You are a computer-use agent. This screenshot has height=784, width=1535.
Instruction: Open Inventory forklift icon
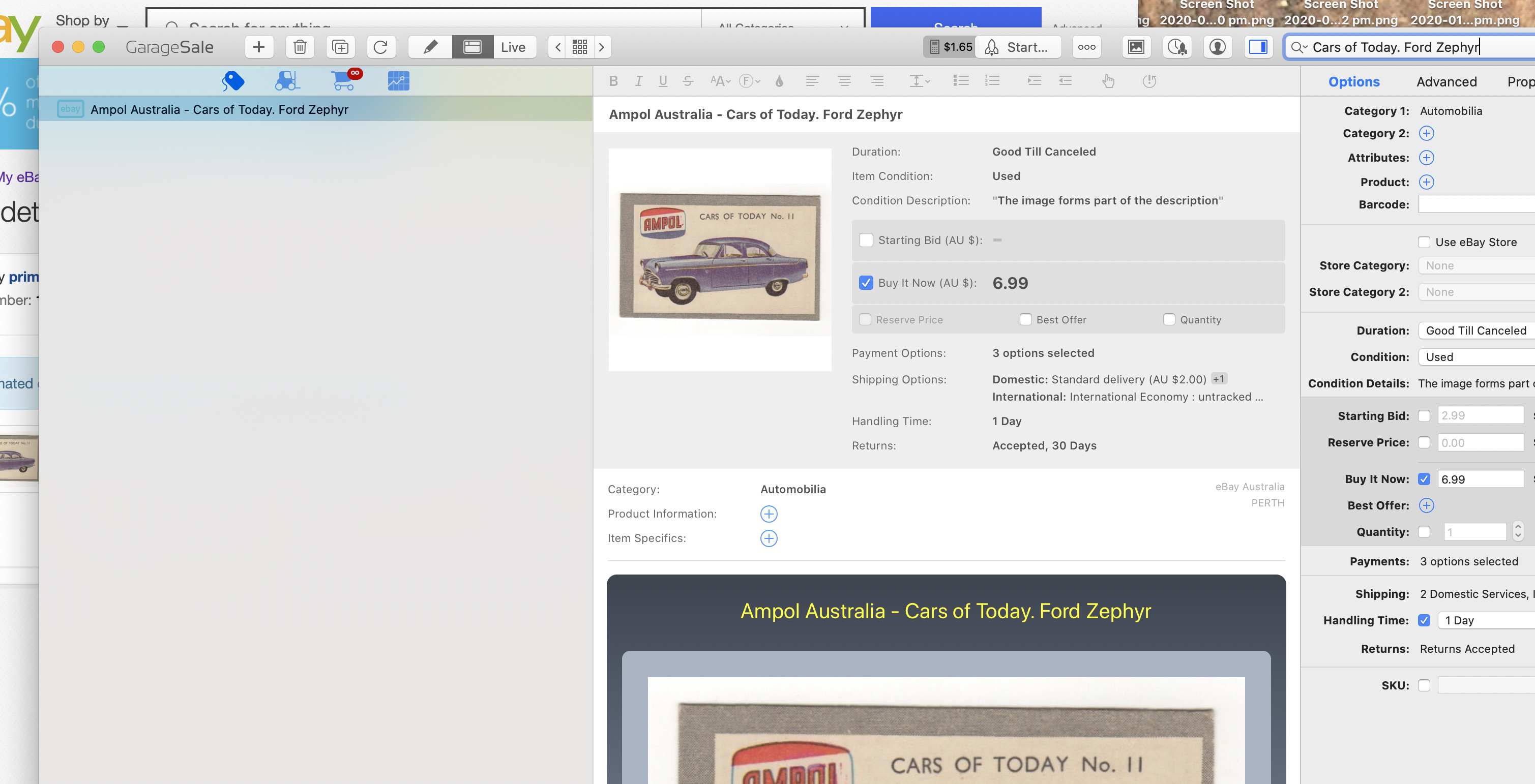coord(287,81)
